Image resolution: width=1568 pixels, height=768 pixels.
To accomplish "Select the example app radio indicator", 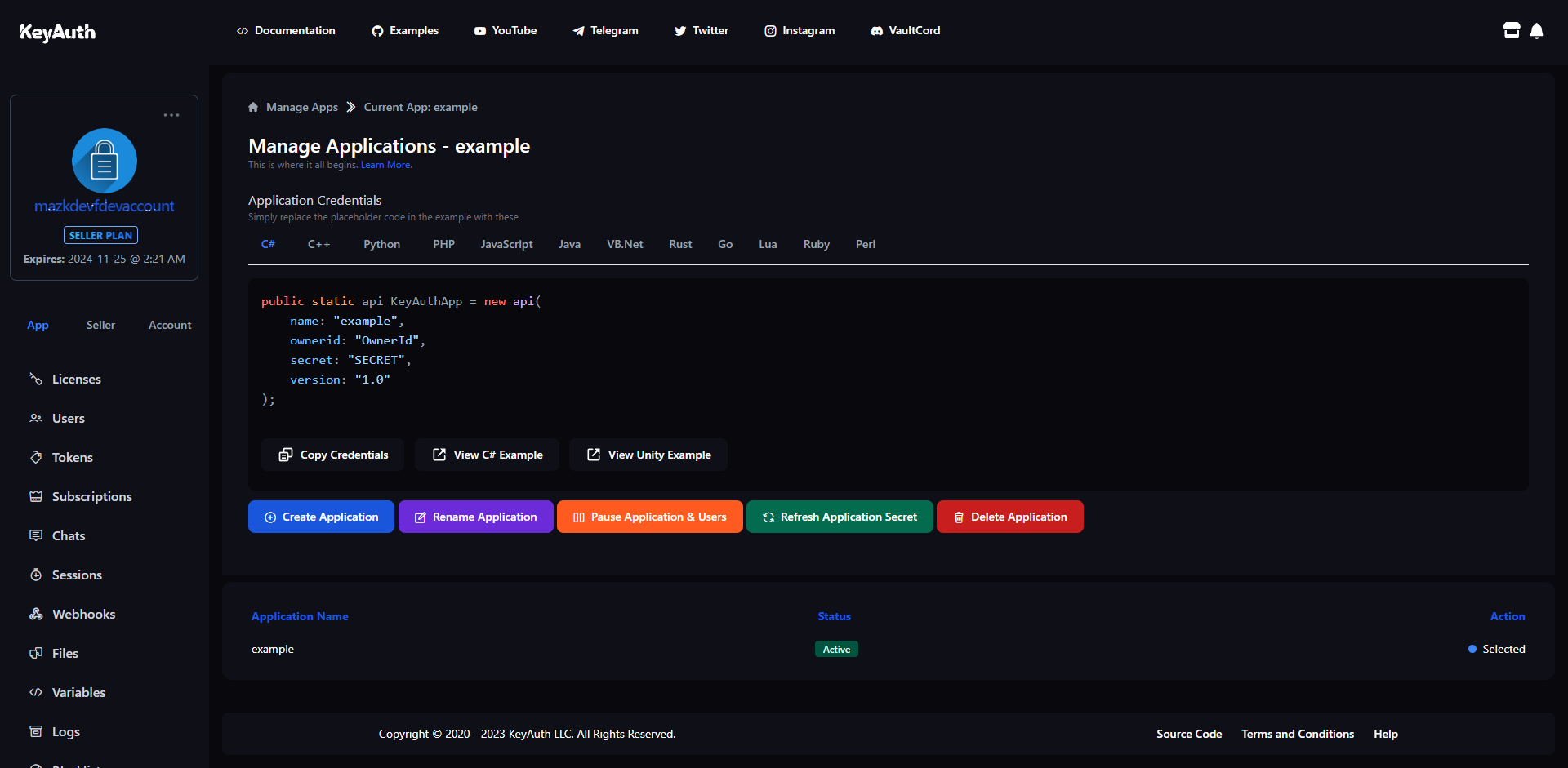I will pyautogui.click(x=1472, y=650).
